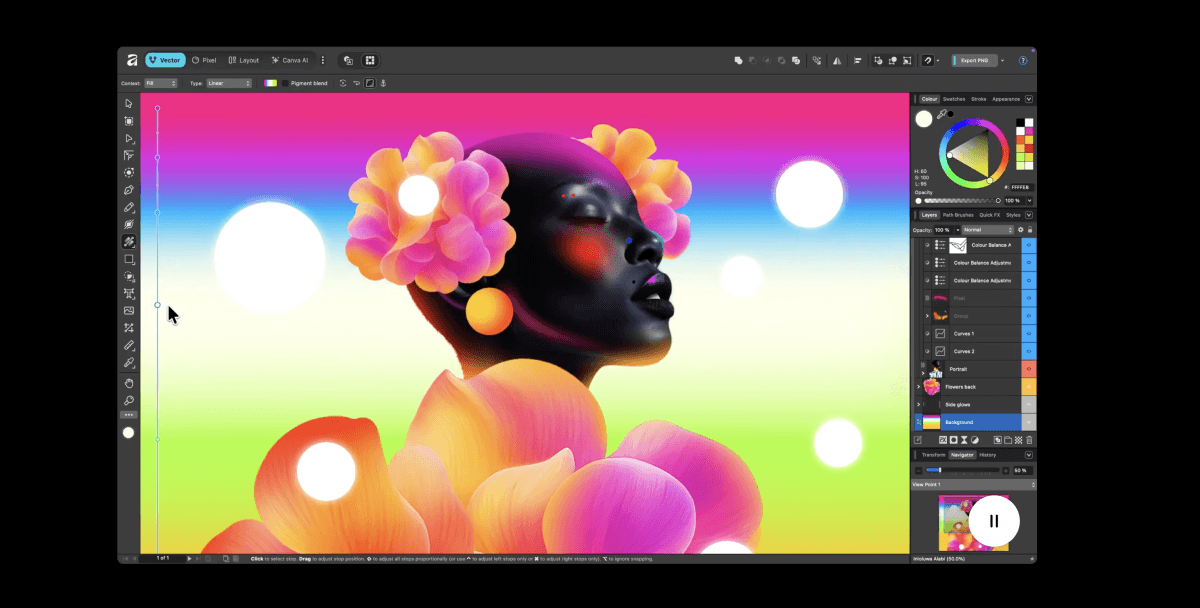Viewport: 1200px width, 608px height.
Task: Click the hex colour field FFFFEB
Action: pyautogui.click(x=1020, y=187)
